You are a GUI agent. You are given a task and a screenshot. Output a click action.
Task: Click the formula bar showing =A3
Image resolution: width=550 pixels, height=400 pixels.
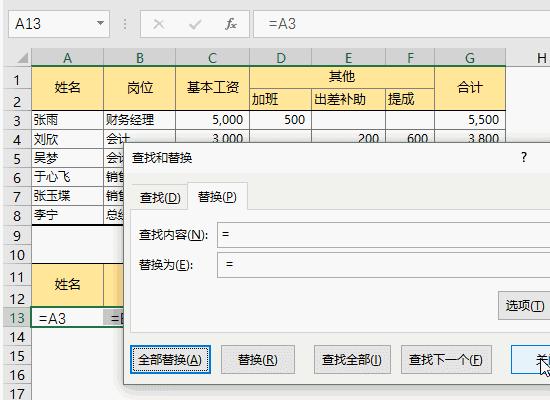(x=402, y=24)
